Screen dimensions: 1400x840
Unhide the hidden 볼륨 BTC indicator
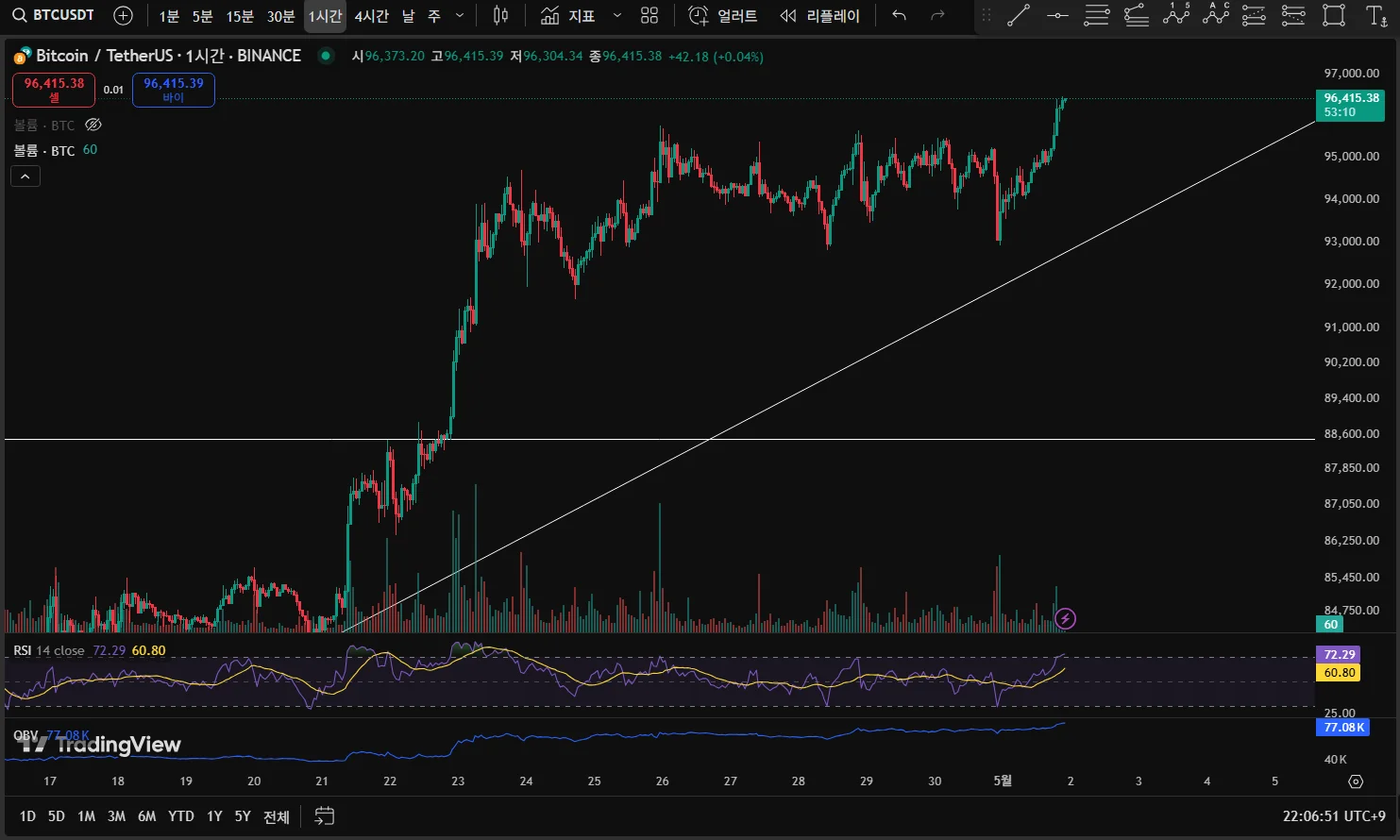tap(93, 125)
